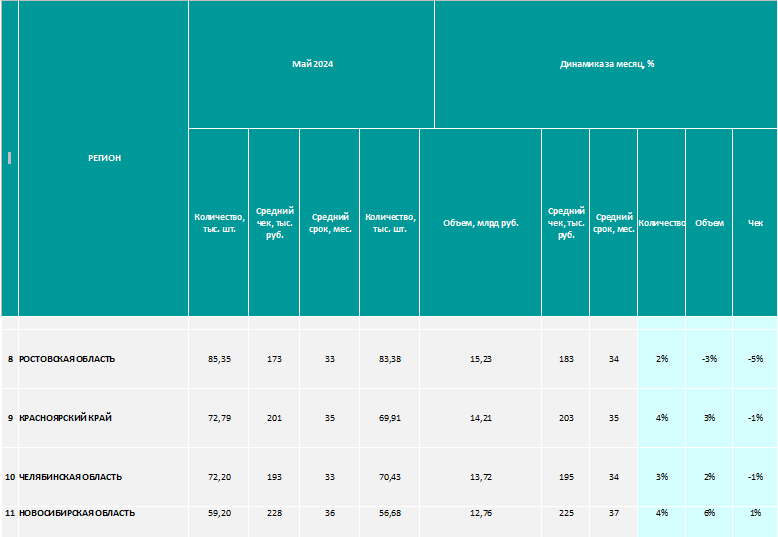778x537 pixels.
Task: Select the -1% cell in Челябинская область row
Action: [x=755, y=477]
